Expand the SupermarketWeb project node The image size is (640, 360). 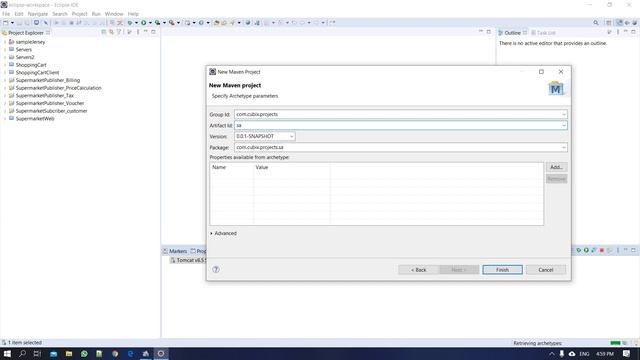click(5, 119)
